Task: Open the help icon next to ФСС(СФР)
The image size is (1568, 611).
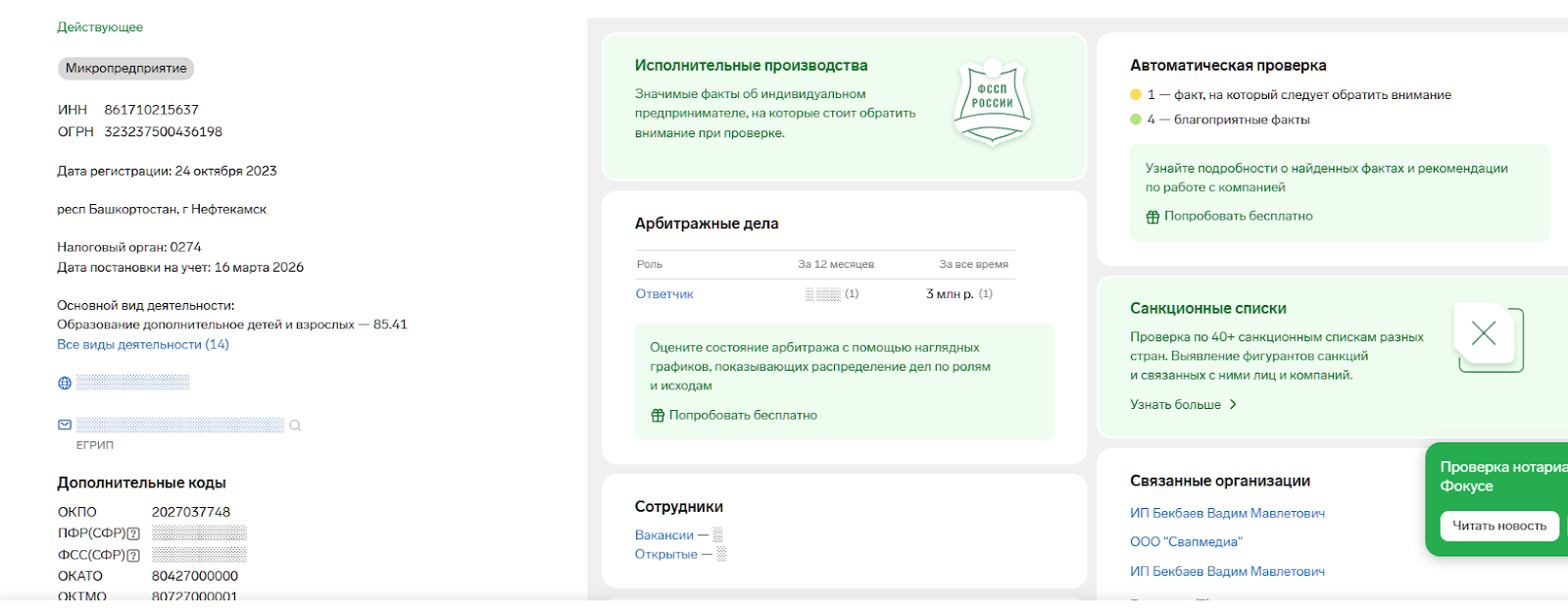Action: (x=133, y=555)
